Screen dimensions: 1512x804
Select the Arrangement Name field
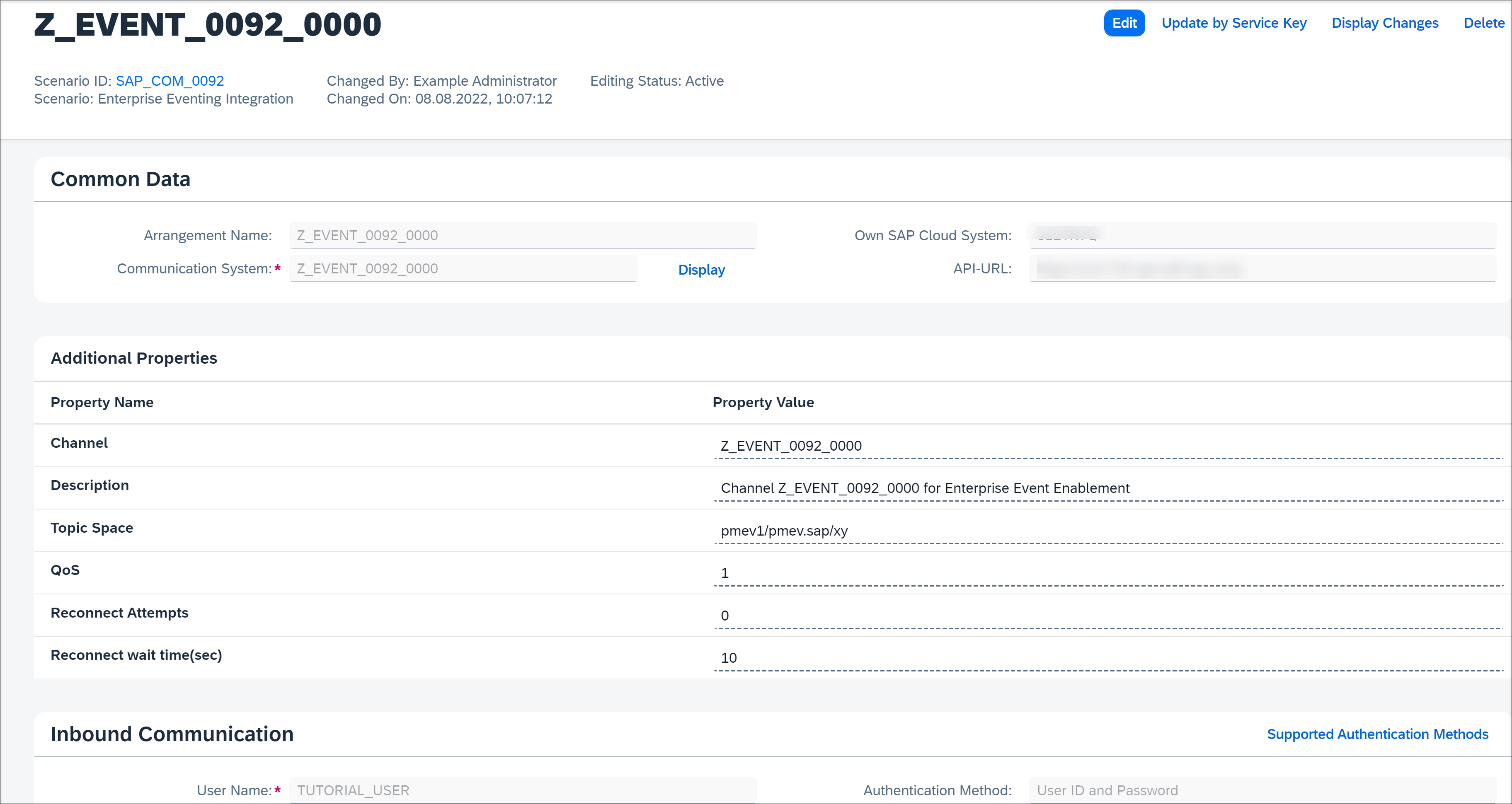pyautogui.click(x=522, y=235)
